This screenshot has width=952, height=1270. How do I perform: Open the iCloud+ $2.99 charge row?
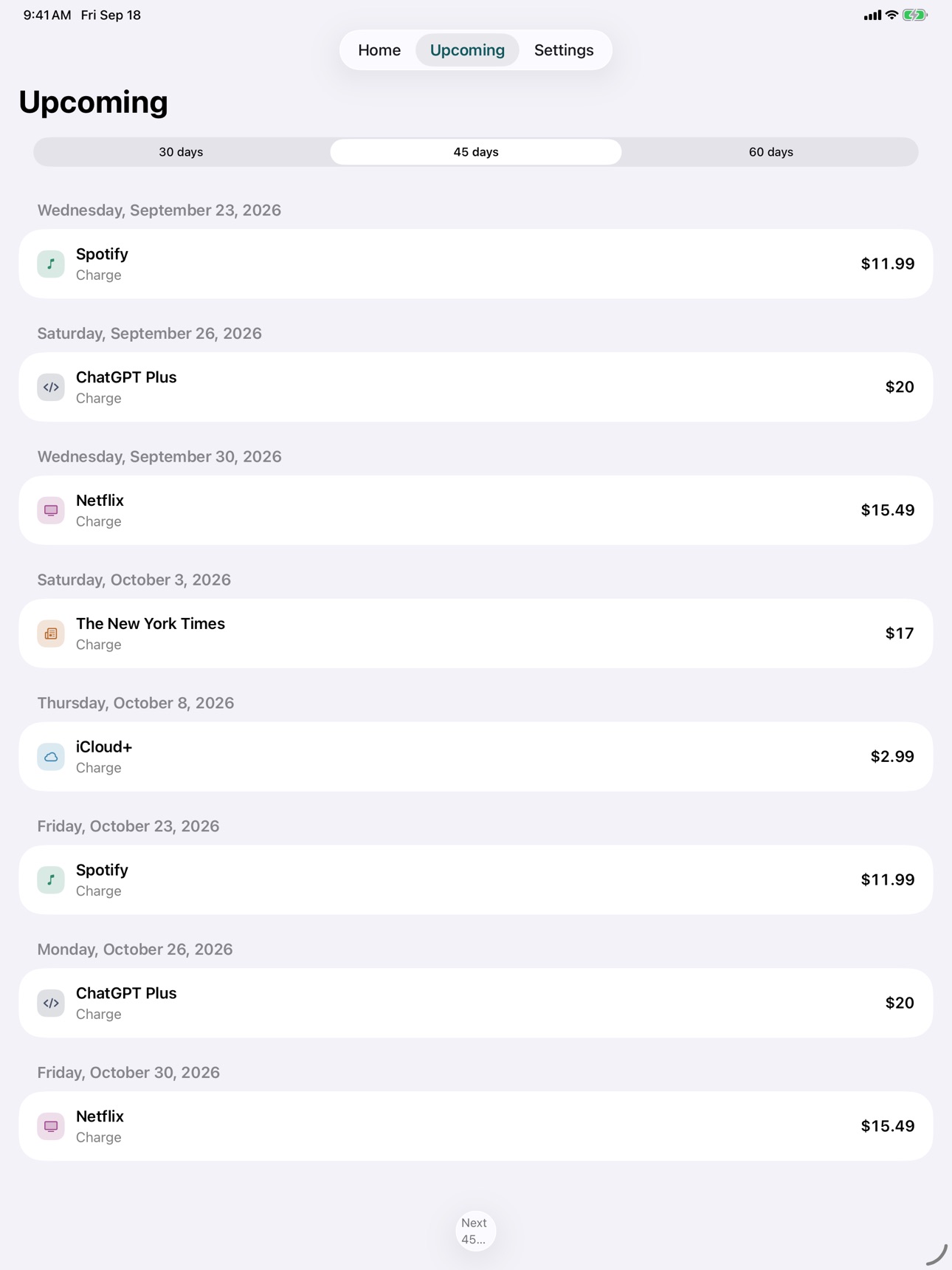point(476,757)
